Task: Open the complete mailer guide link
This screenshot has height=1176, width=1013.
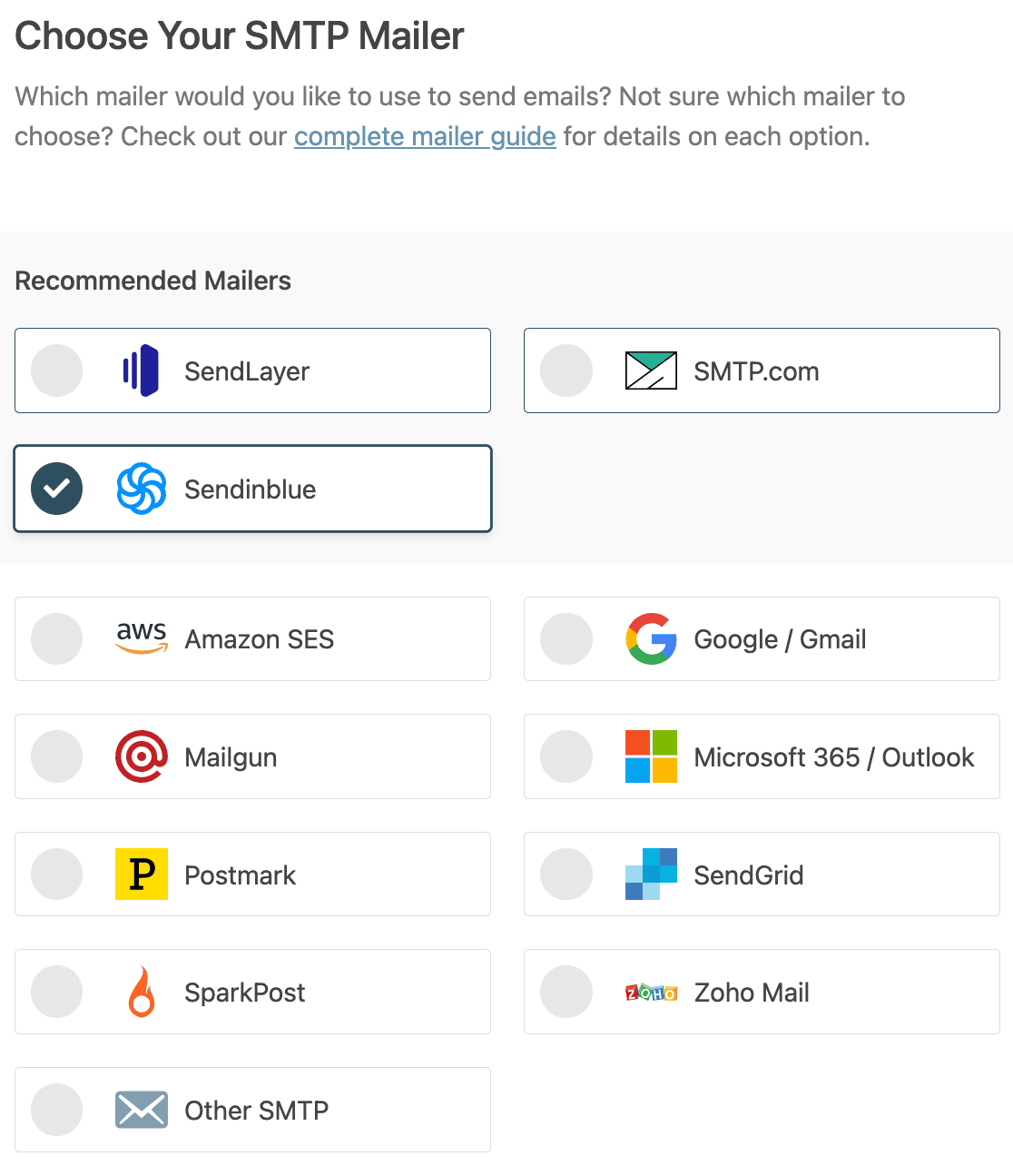Action: (x=425, y=136)
